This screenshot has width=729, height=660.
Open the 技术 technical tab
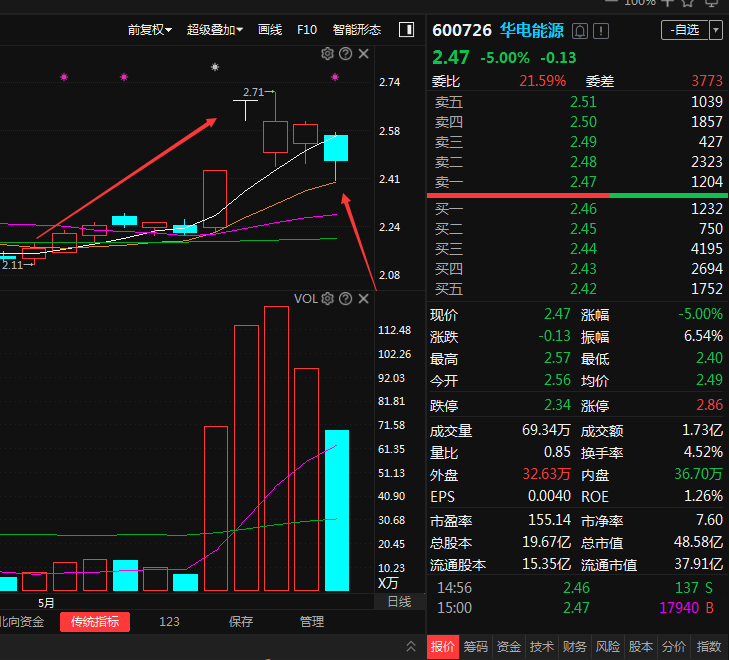point(542,647)
